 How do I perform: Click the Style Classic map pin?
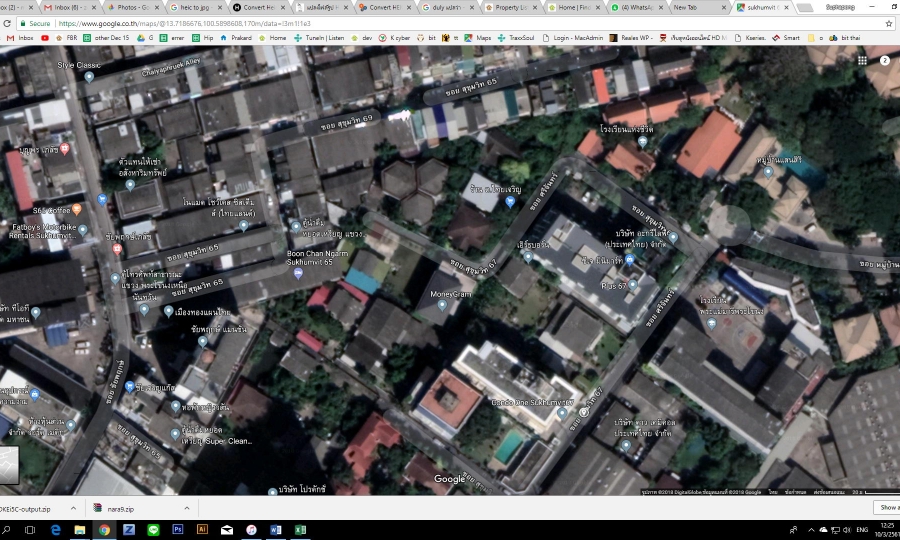click(x=89, y=76)
